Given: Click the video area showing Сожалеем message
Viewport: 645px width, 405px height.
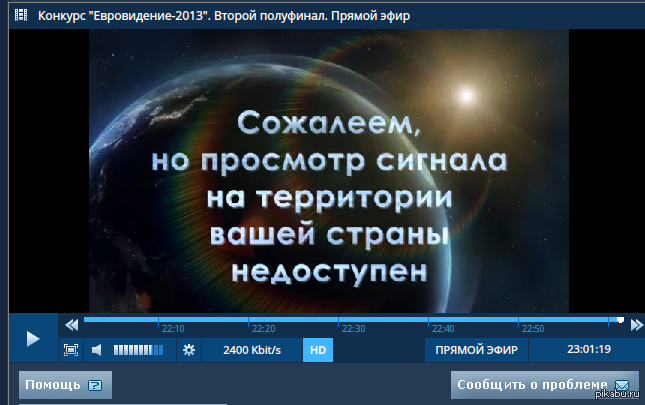Looking at the screenshot, I should pos(329,171).
